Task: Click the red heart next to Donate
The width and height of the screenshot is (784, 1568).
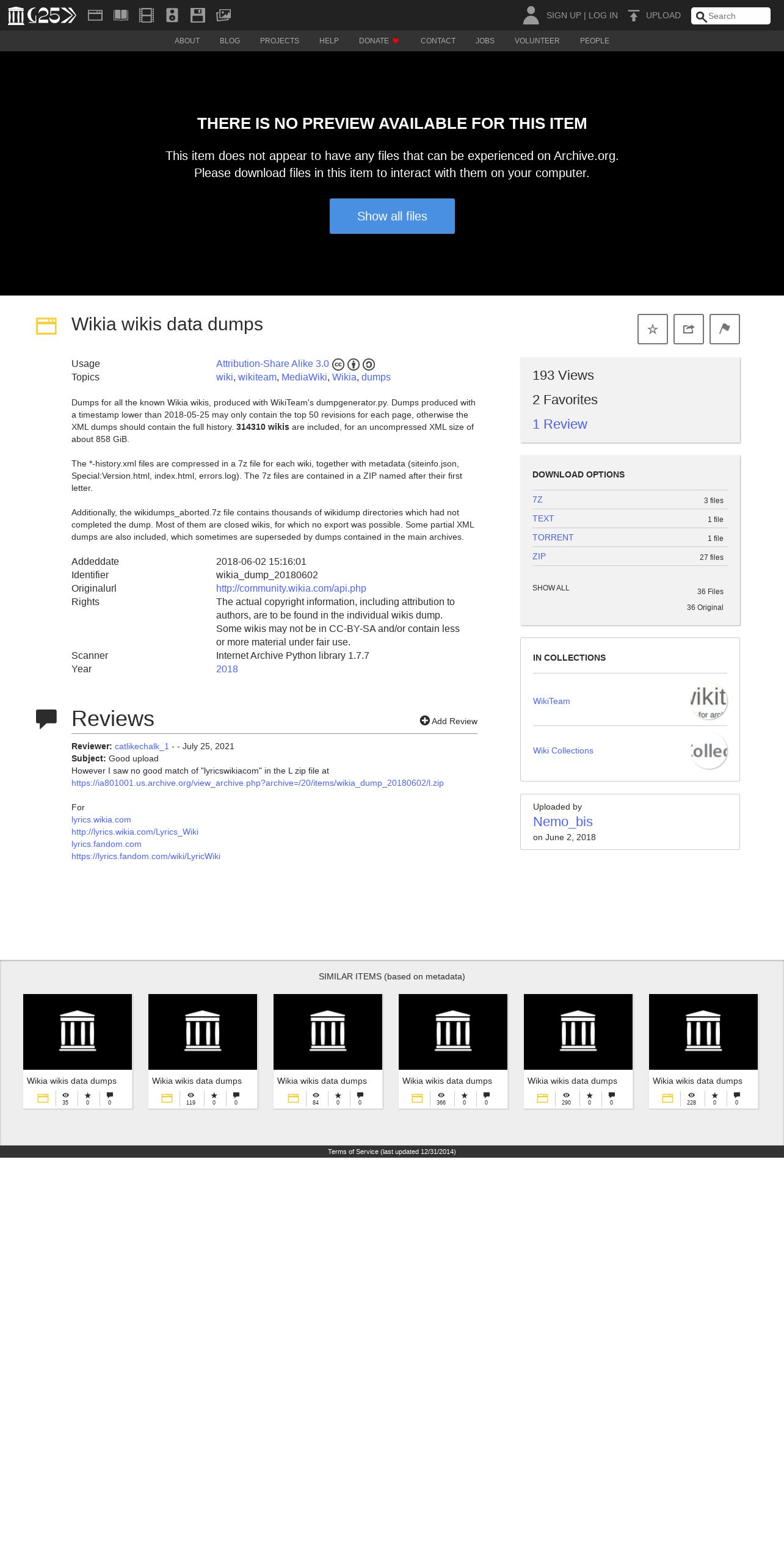Action: [396, 41]
